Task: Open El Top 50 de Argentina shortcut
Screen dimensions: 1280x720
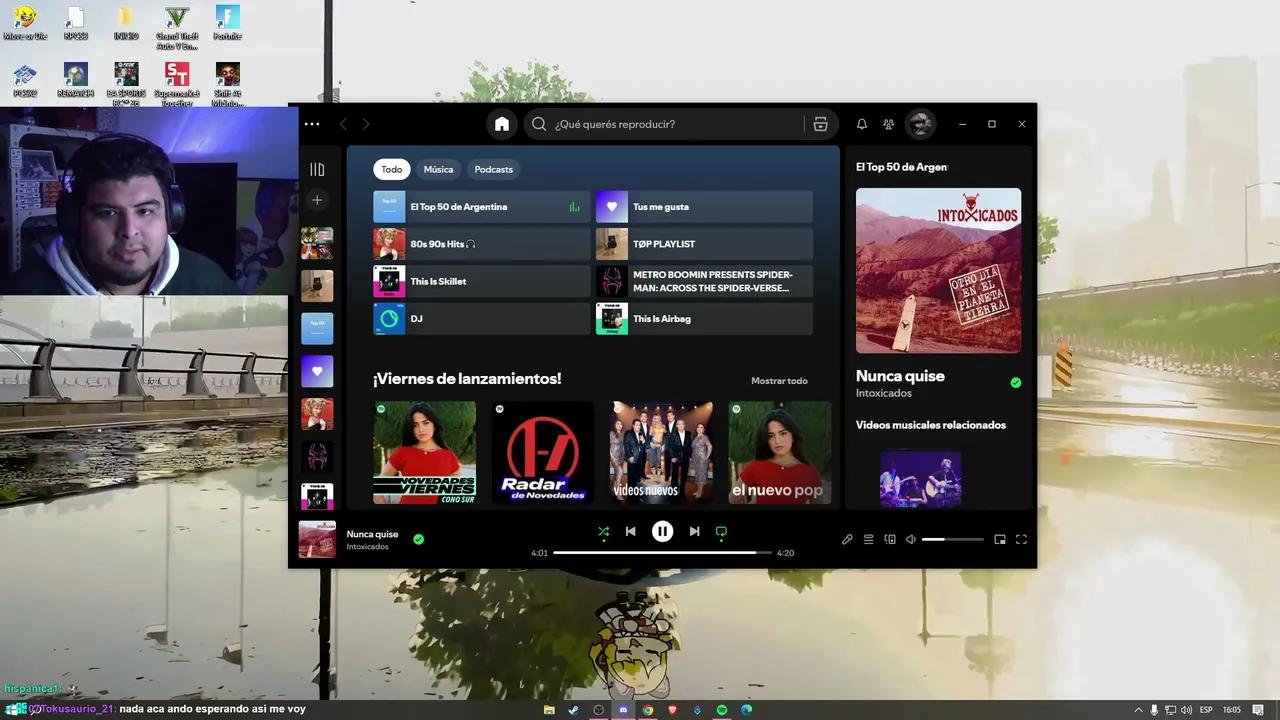Action: (x=482, y=207)
